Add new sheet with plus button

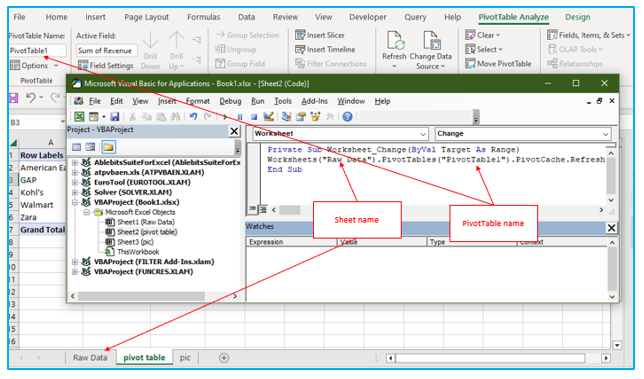(224, 358)
